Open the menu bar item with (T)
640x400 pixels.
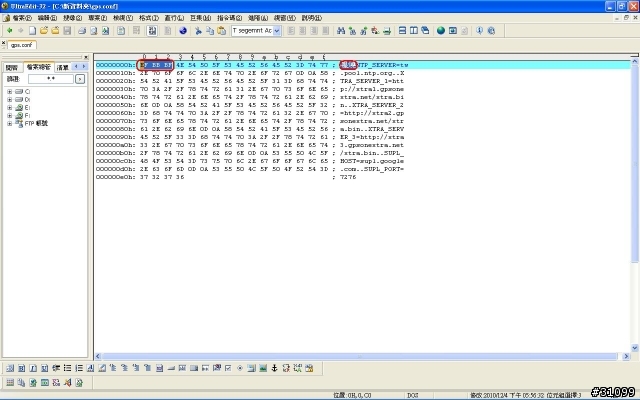(149, 18)
